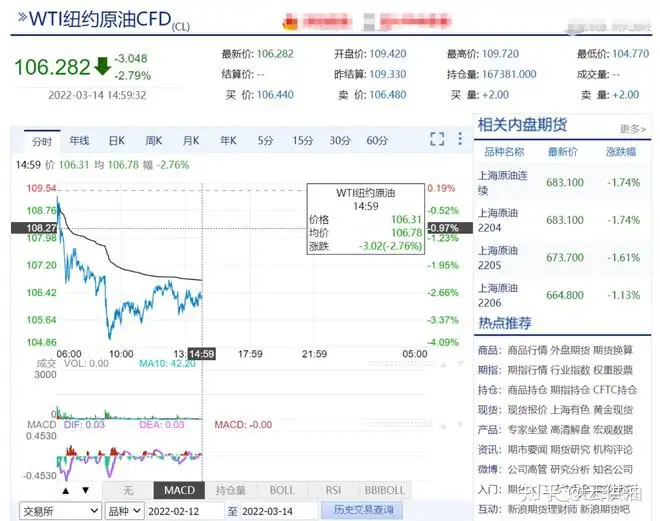Open the 年K chart tab
660x521 pixels.
coord(228,141)
